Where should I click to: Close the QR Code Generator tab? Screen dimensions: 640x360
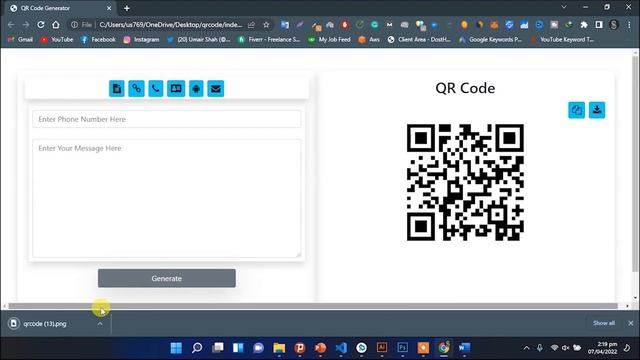[109, 8]
